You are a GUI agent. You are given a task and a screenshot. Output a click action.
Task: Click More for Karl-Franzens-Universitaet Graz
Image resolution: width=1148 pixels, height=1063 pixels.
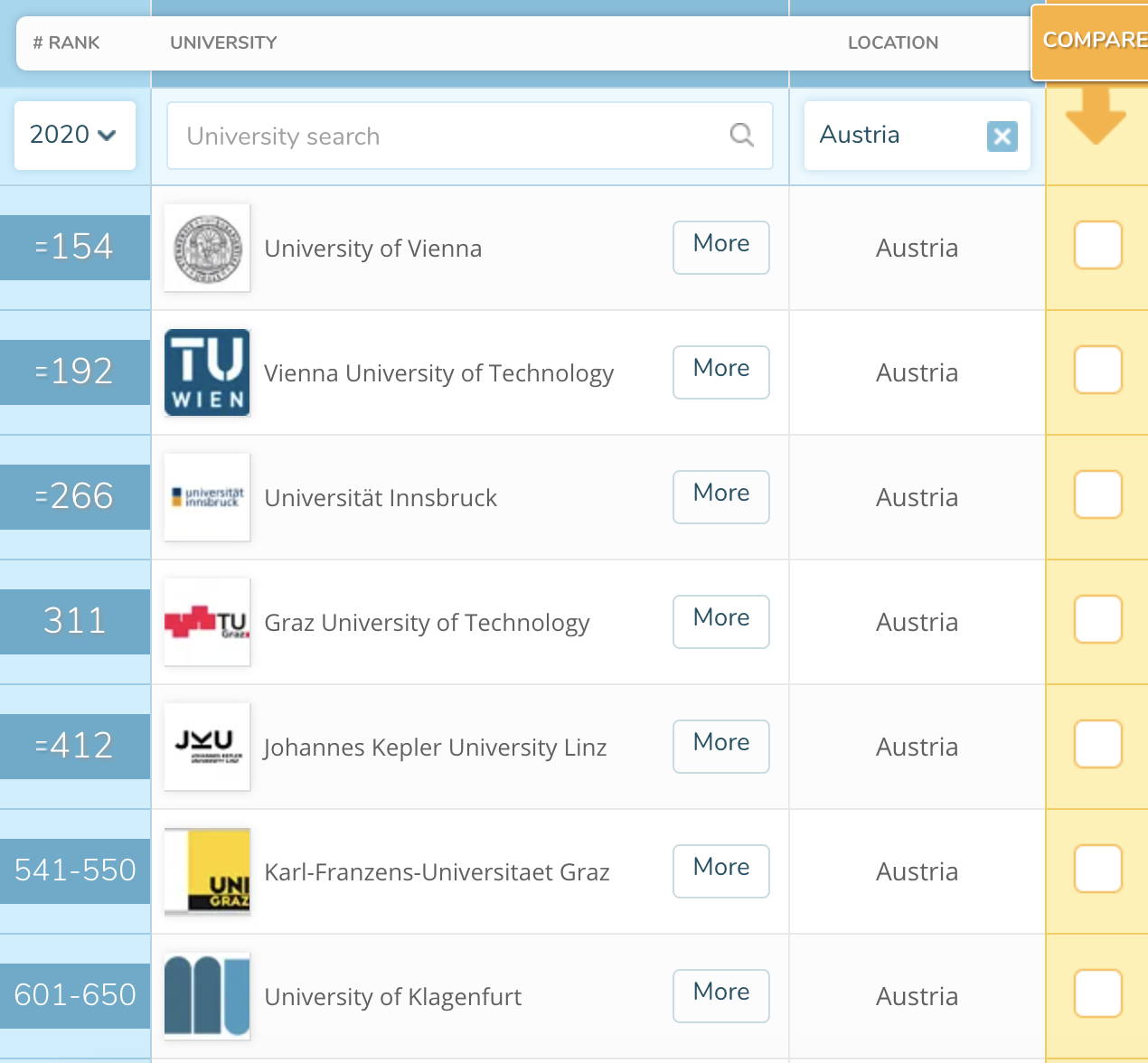721,870
